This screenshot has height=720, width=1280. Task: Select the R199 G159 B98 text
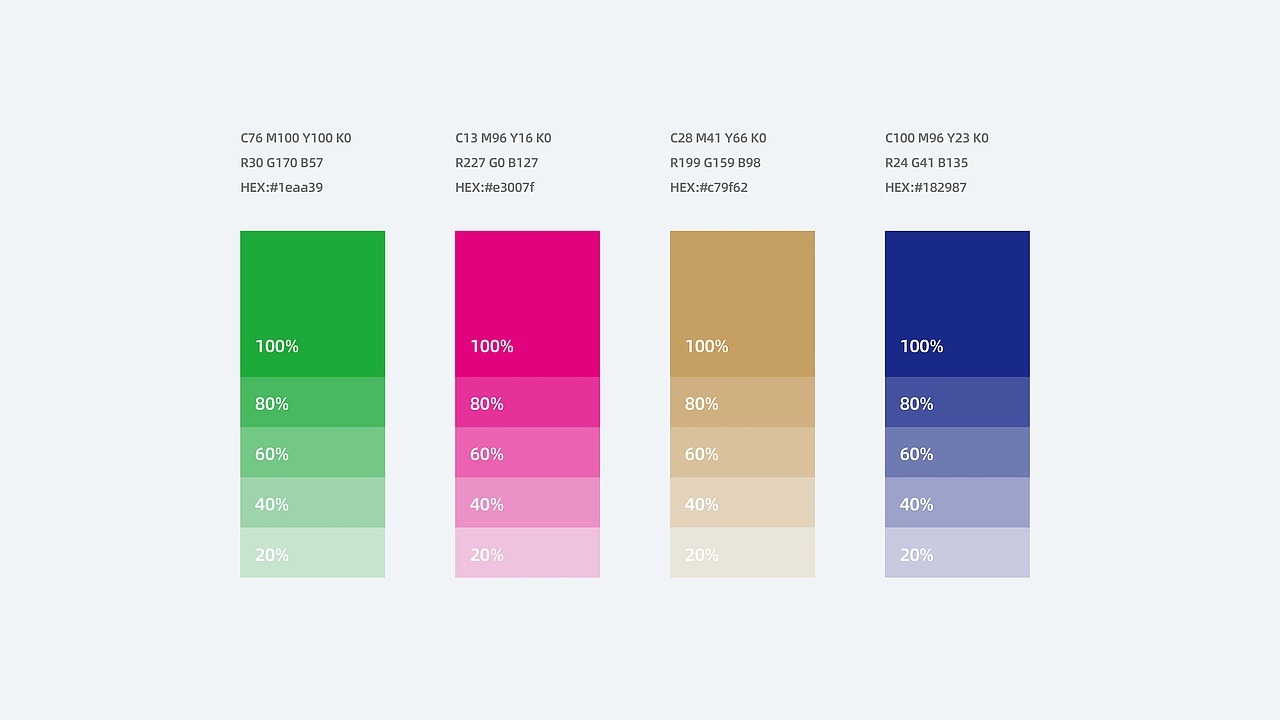[715, 162]
